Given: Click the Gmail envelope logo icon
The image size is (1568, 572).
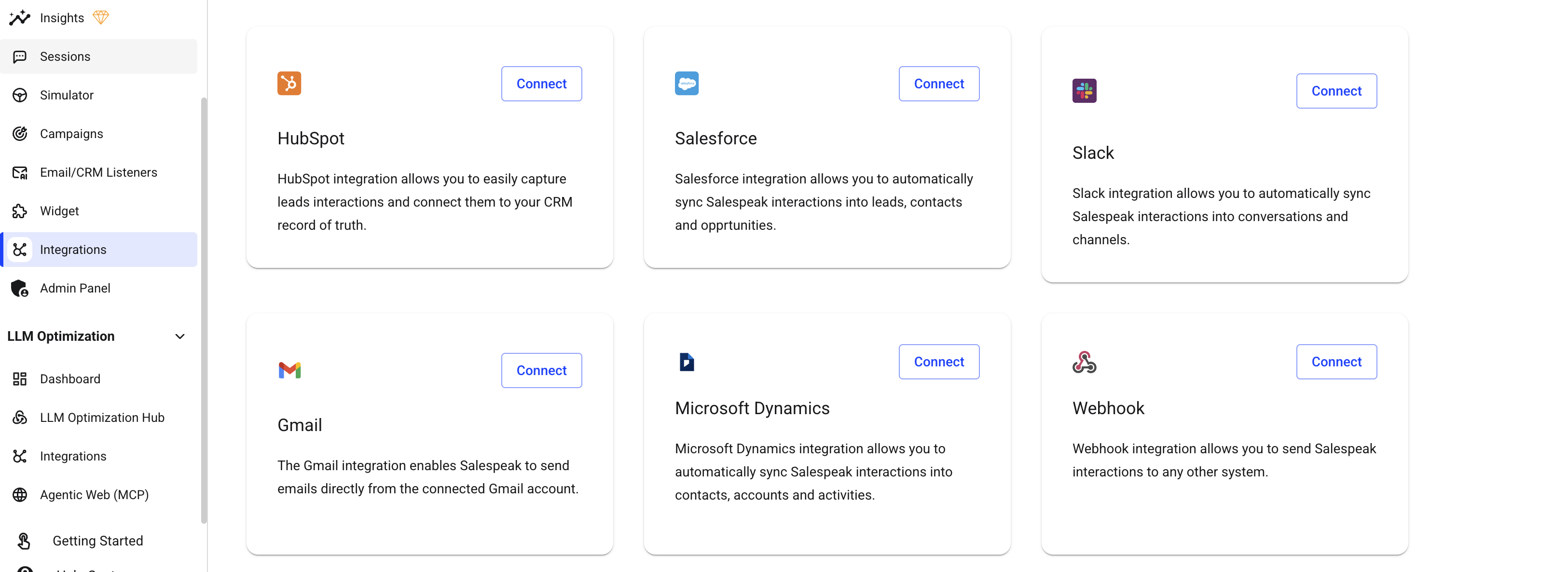Looking at the screenshot, I should [289, 370].
